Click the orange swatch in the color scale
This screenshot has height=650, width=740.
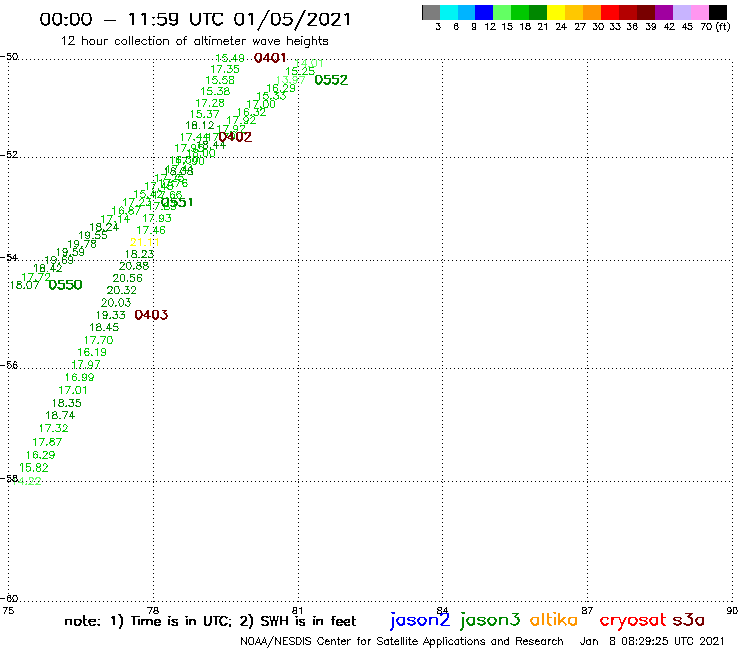click(x=592, y=12)
